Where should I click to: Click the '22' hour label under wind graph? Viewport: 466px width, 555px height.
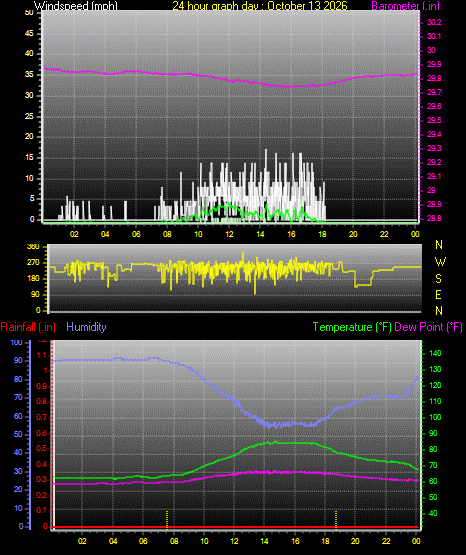(384, 234)
